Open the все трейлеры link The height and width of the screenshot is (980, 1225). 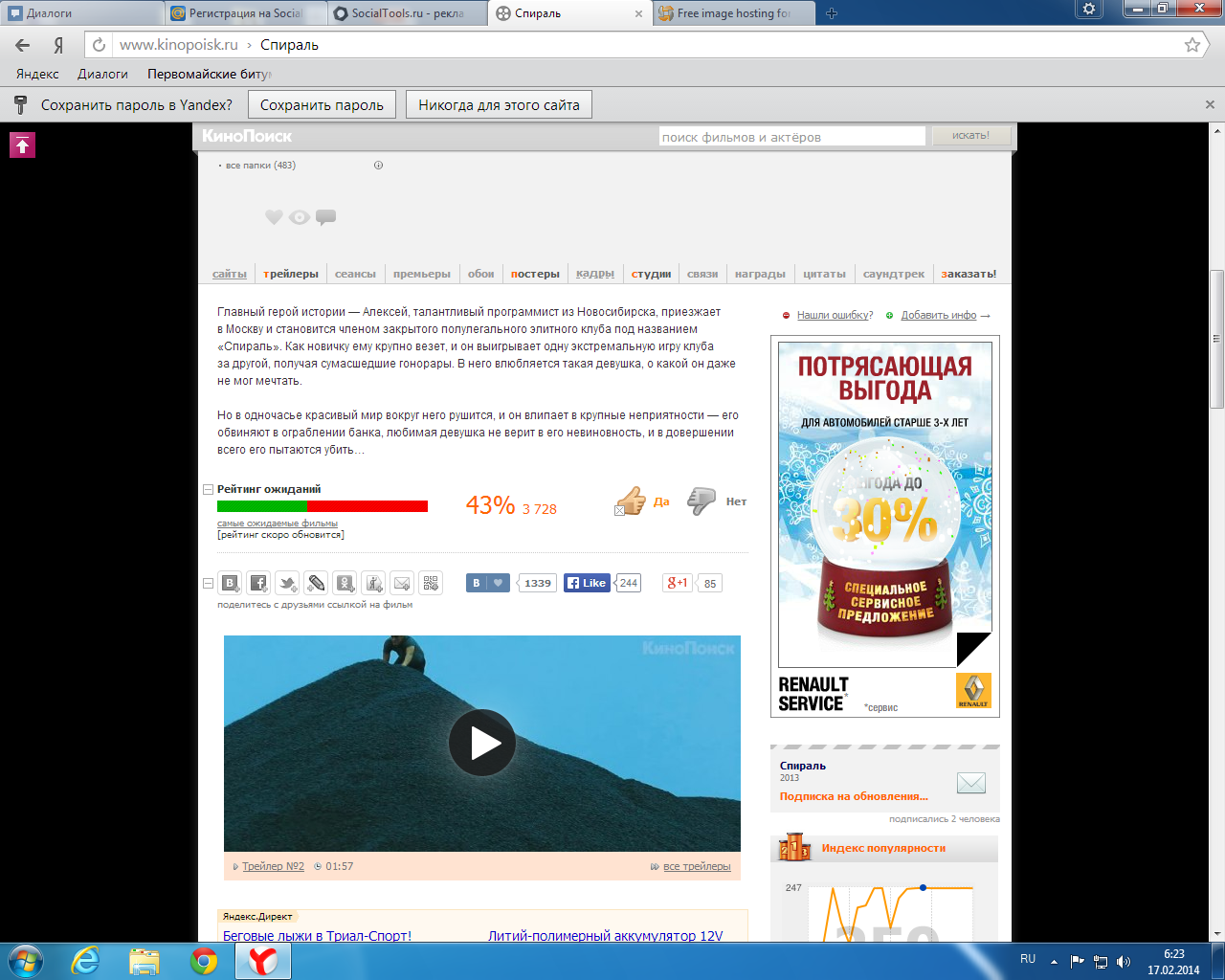coord(697,866)
